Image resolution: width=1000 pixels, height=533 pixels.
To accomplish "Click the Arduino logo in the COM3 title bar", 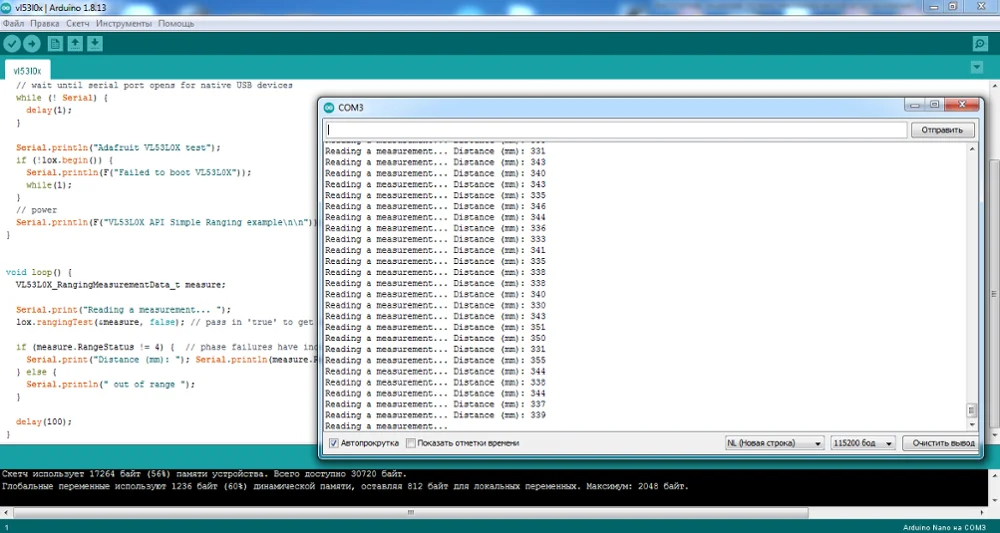I will 329,108.
